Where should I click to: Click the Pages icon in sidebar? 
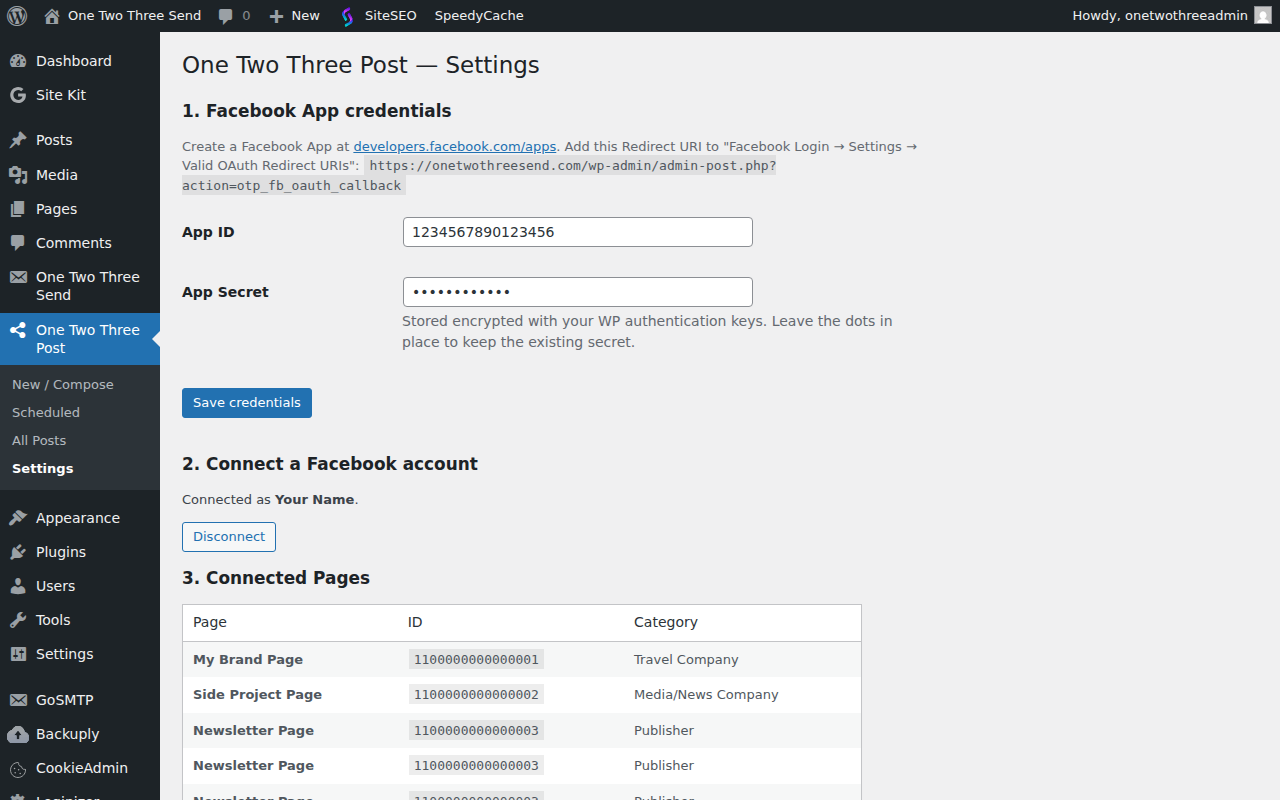tap(18, 209)
